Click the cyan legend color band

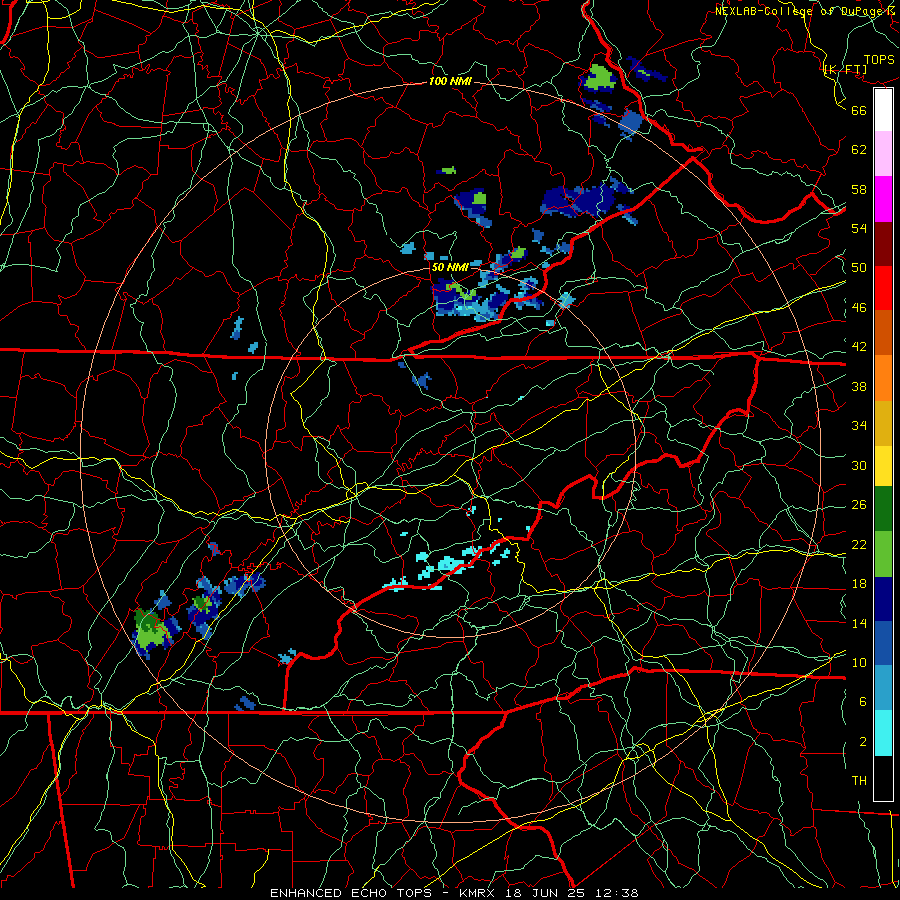(x=883, y=733)
